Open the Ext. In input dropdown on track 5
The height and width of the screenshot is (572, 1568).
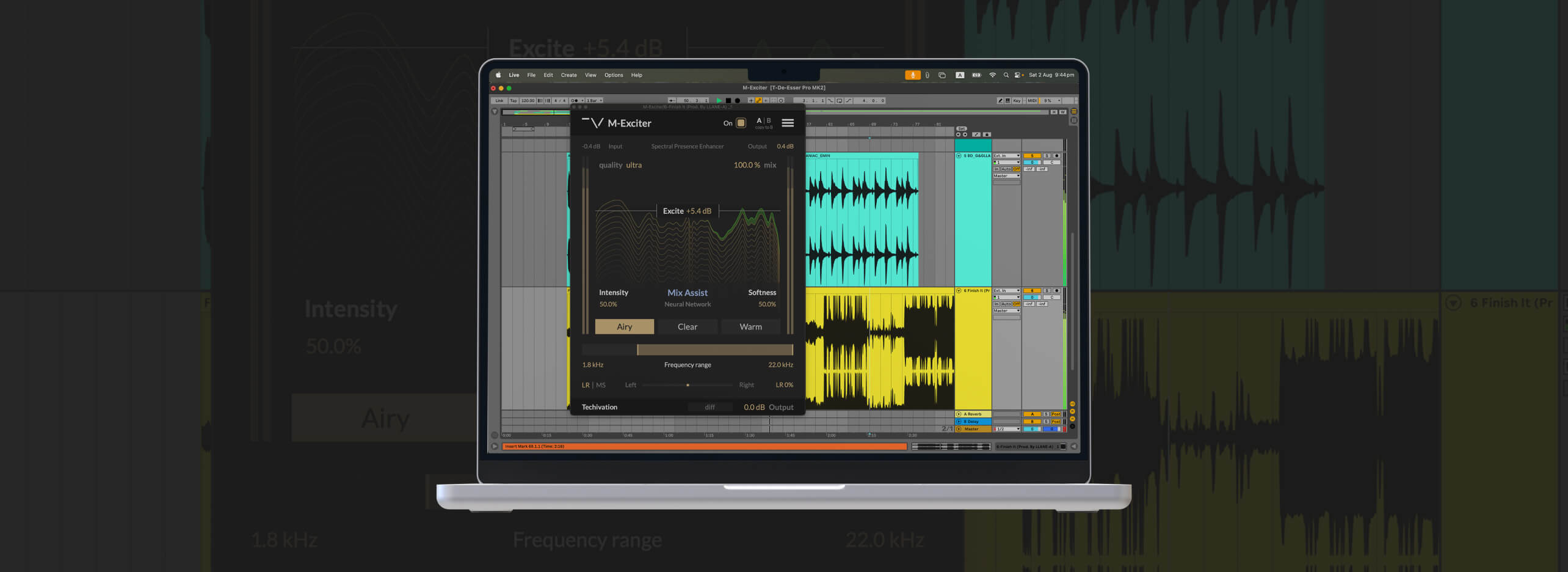[x=1006, y=156]
